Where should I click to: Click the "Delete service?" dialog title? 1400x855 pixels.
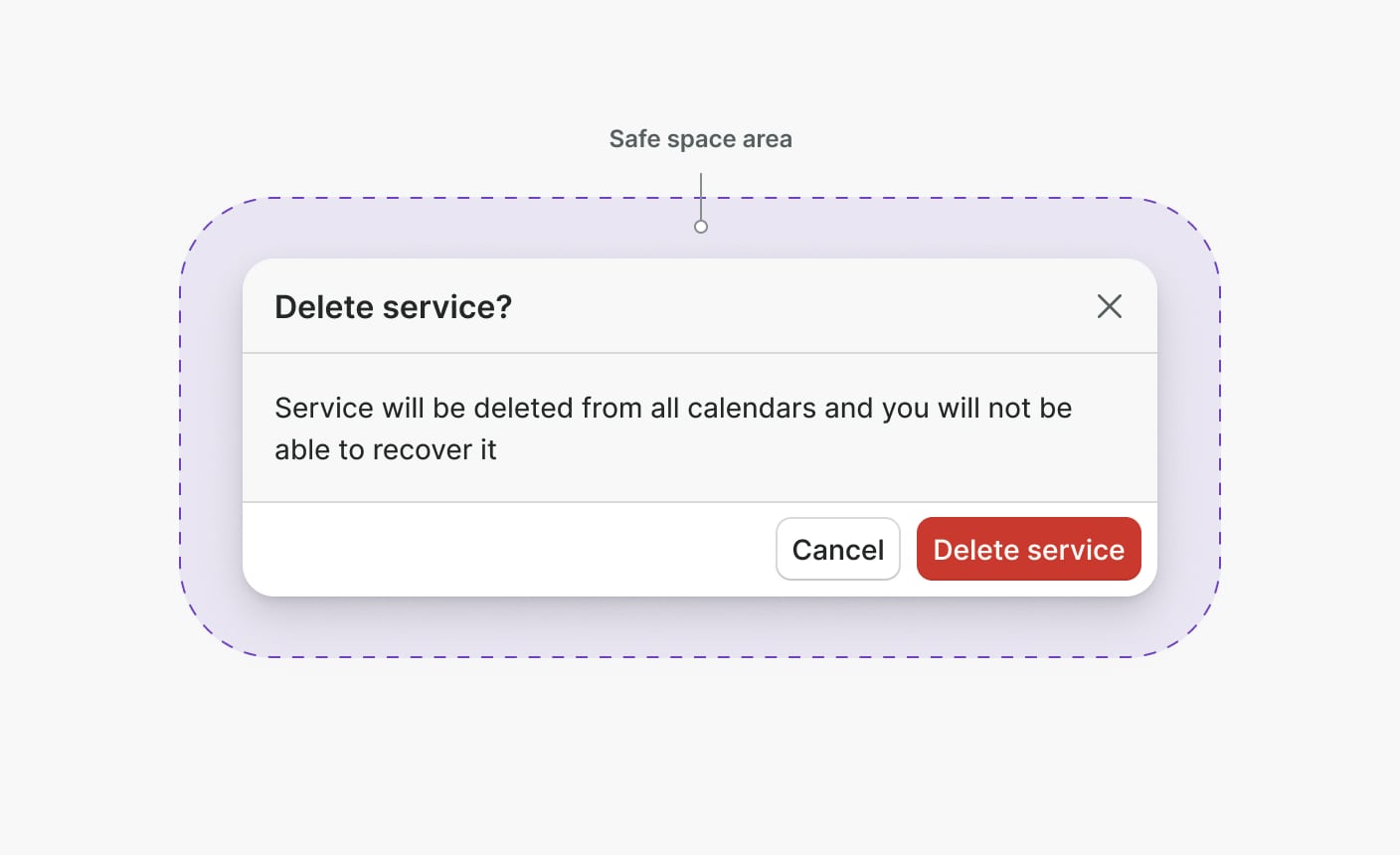(x=393, y=307)
